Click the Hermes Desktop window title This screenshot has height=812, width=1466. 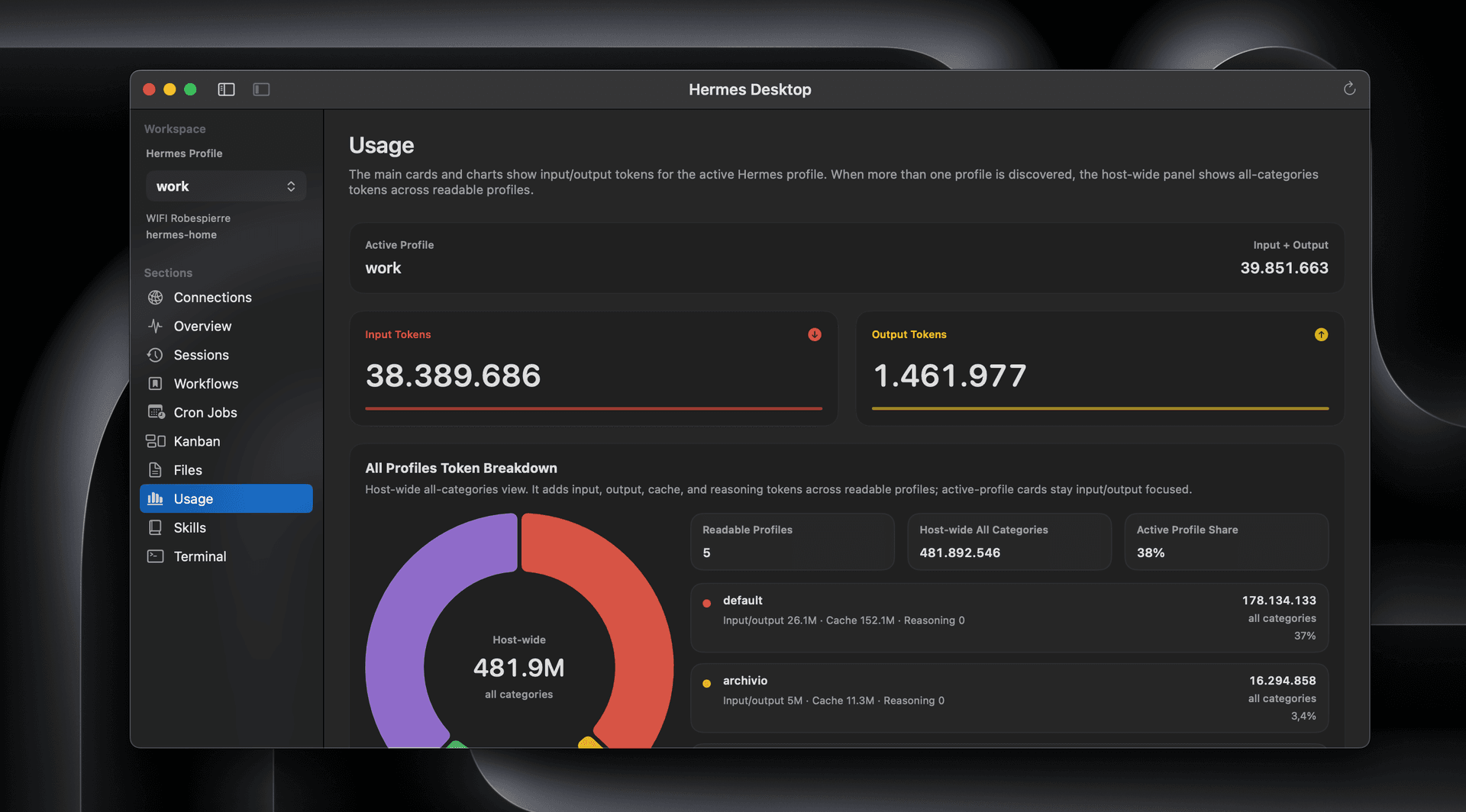(750, 89)
